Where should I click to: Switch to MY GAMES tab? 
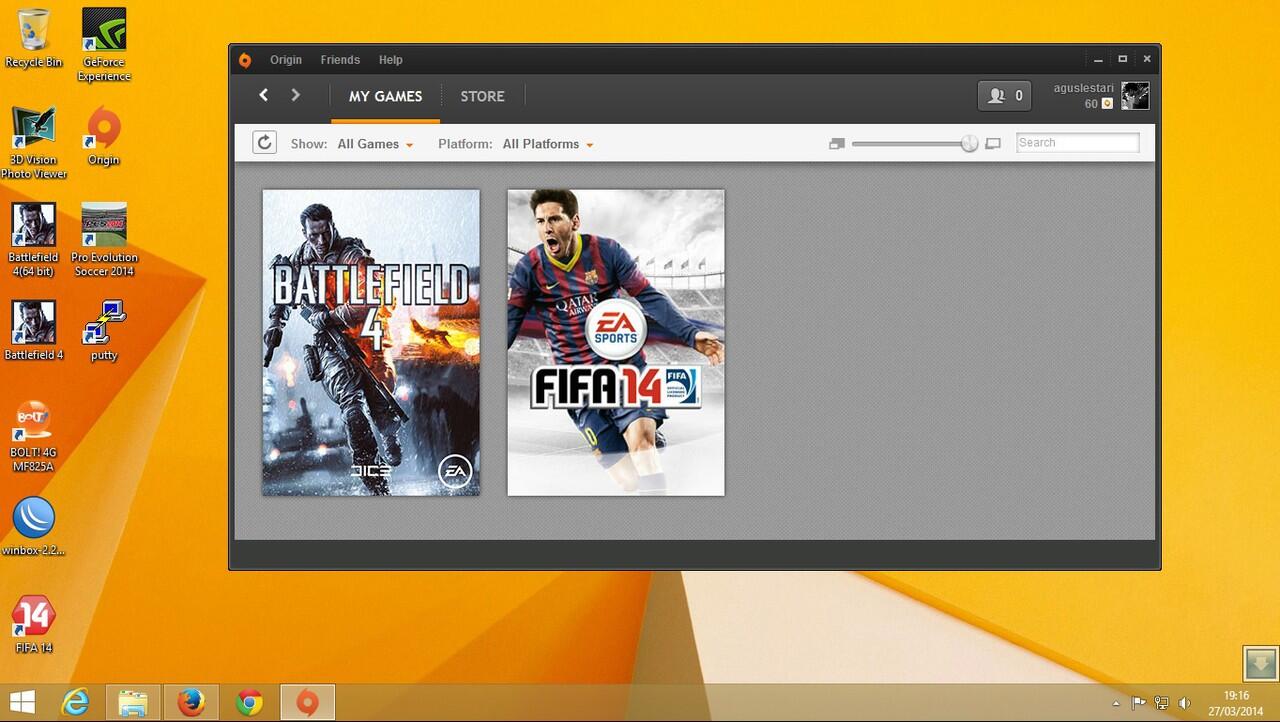(385, 97)
